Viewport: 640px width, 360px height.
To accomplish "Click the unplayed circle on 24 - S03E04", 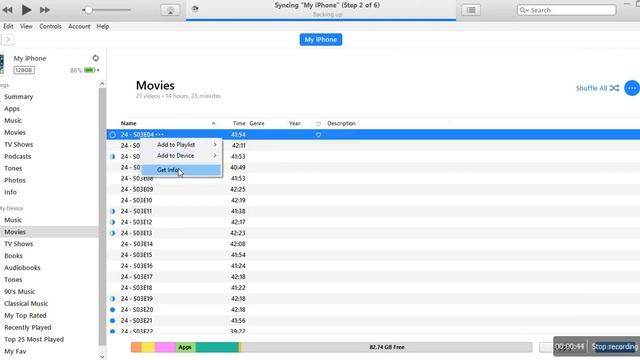I will 113,135.
